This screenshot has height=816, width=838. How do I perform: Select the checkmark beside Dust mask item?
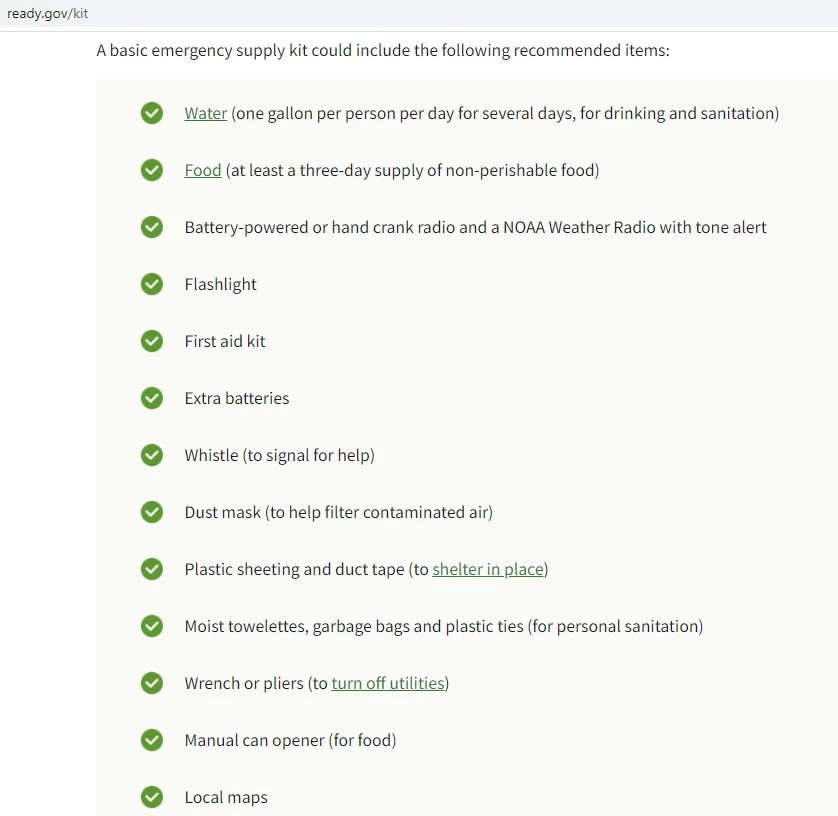point(152,512)
